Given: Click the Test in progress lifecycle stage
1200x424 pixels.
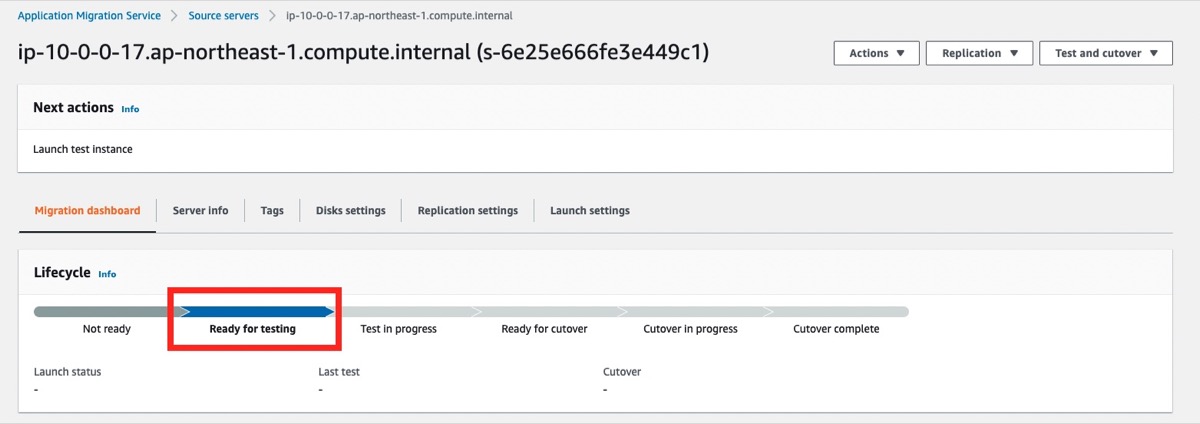Looking at the screenshot, I should click(398, 329).
